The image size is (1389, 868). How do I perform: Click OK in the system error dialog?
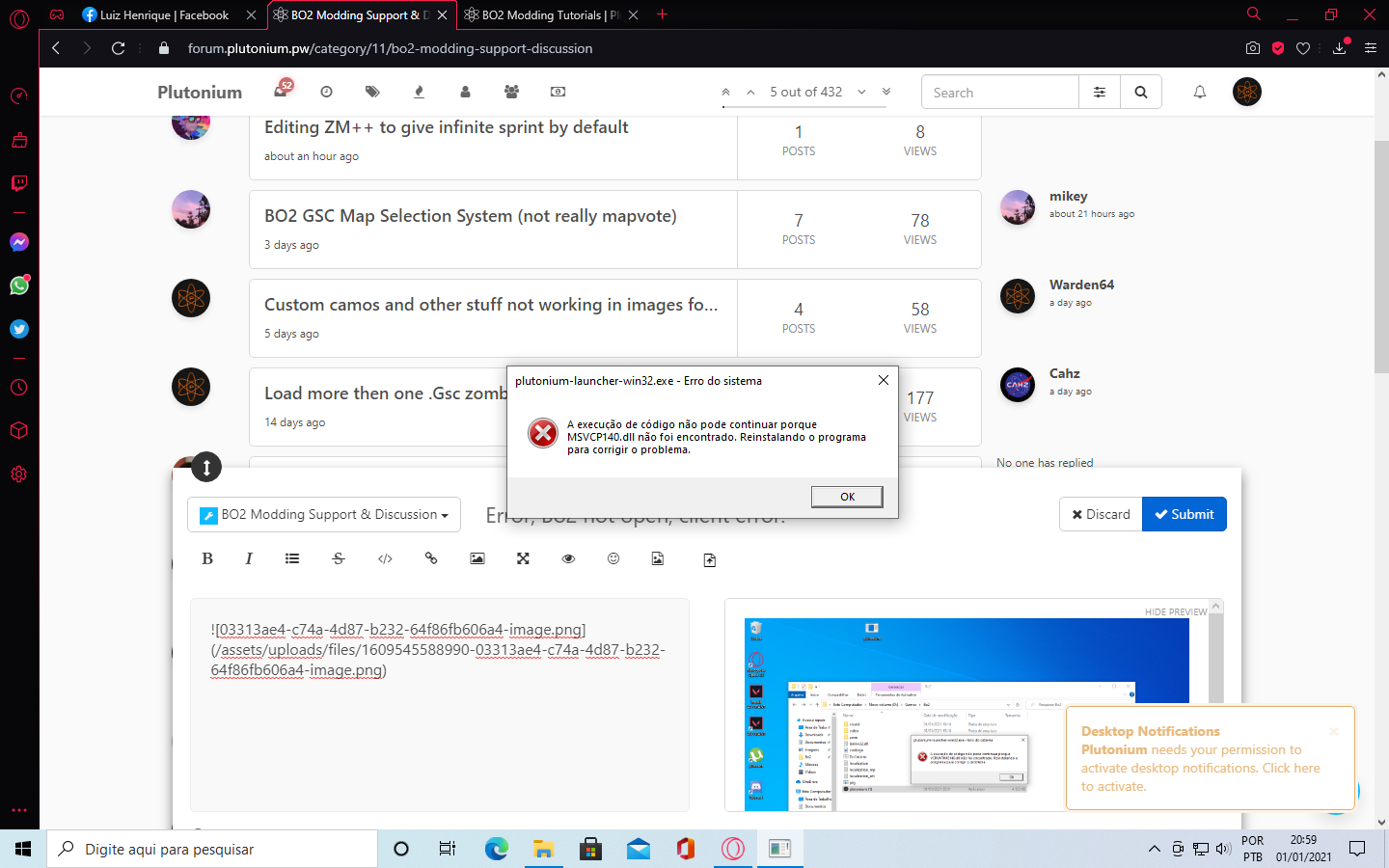click(x=847, y=497)
